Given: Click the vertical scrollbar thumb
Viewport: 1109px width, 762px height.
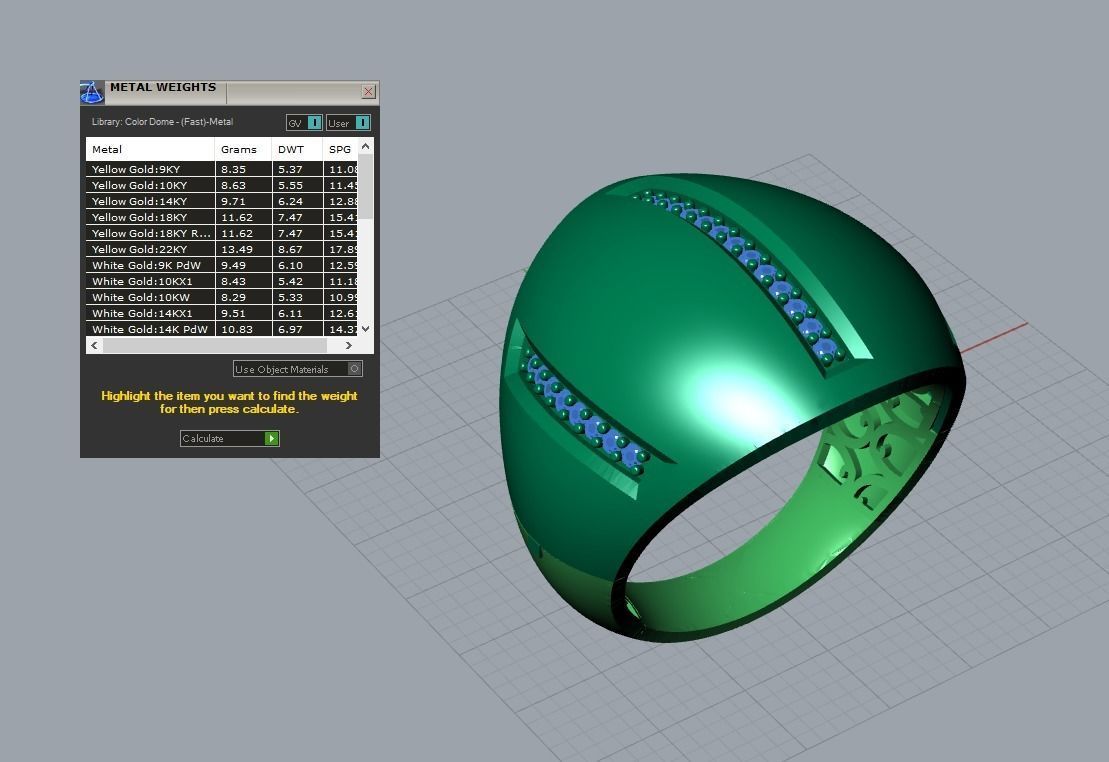Looking at the screenshot, I should pos(366,187).
